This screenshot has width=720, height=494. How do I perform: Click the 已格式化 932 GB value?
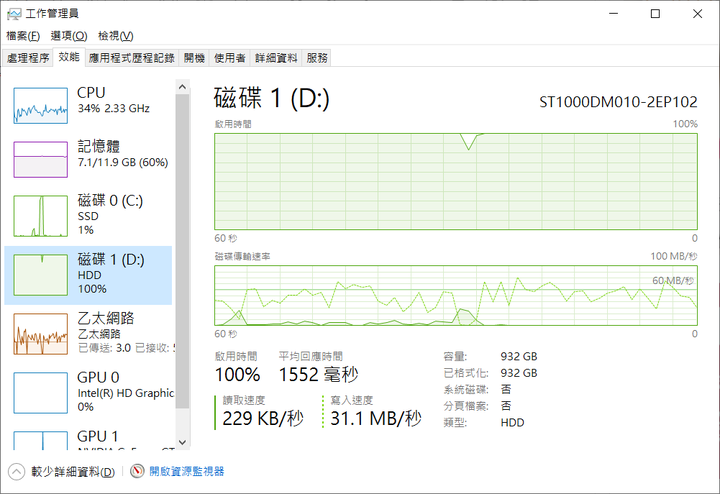519,373
